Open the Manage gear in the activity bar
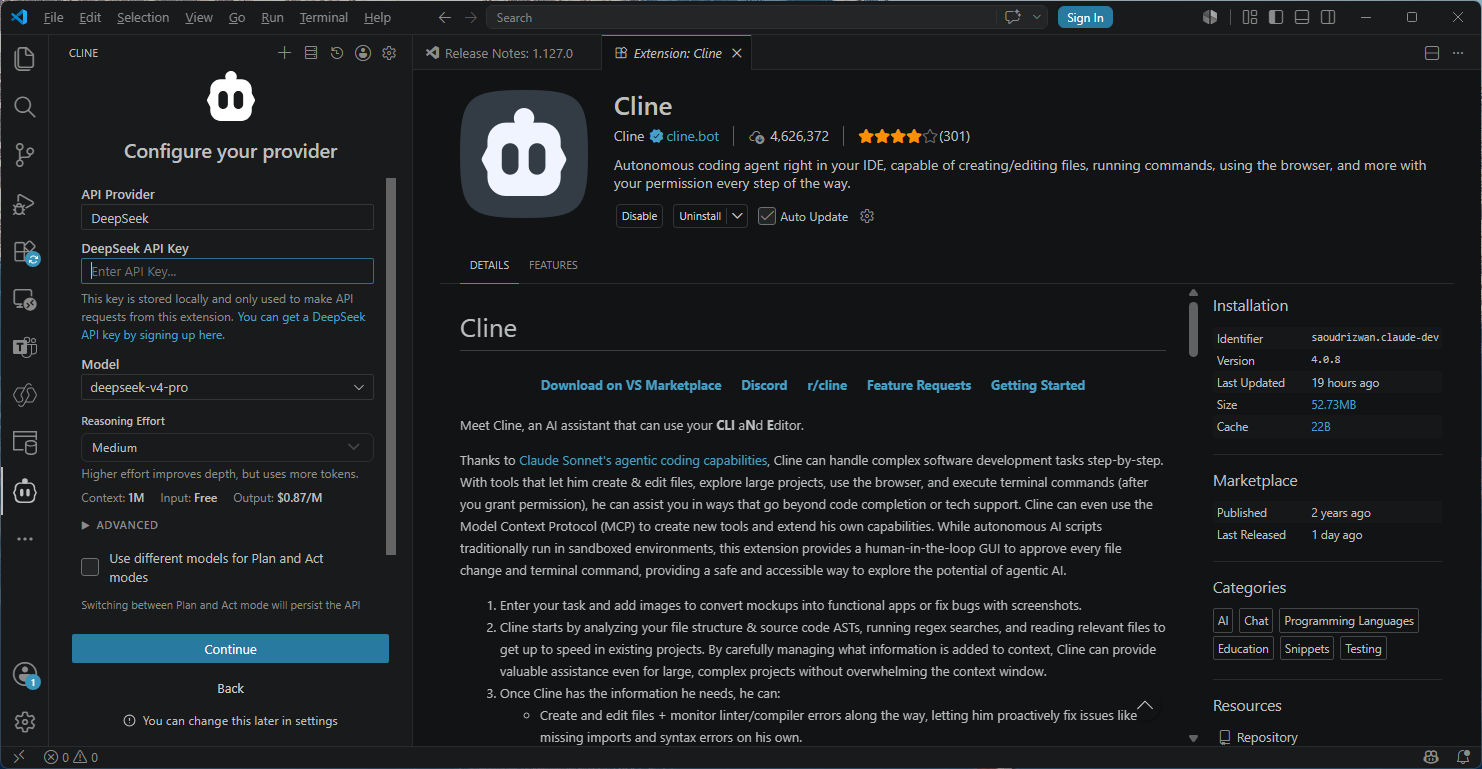This screenshot has width=1482, height=769. (x=25, y=722)
